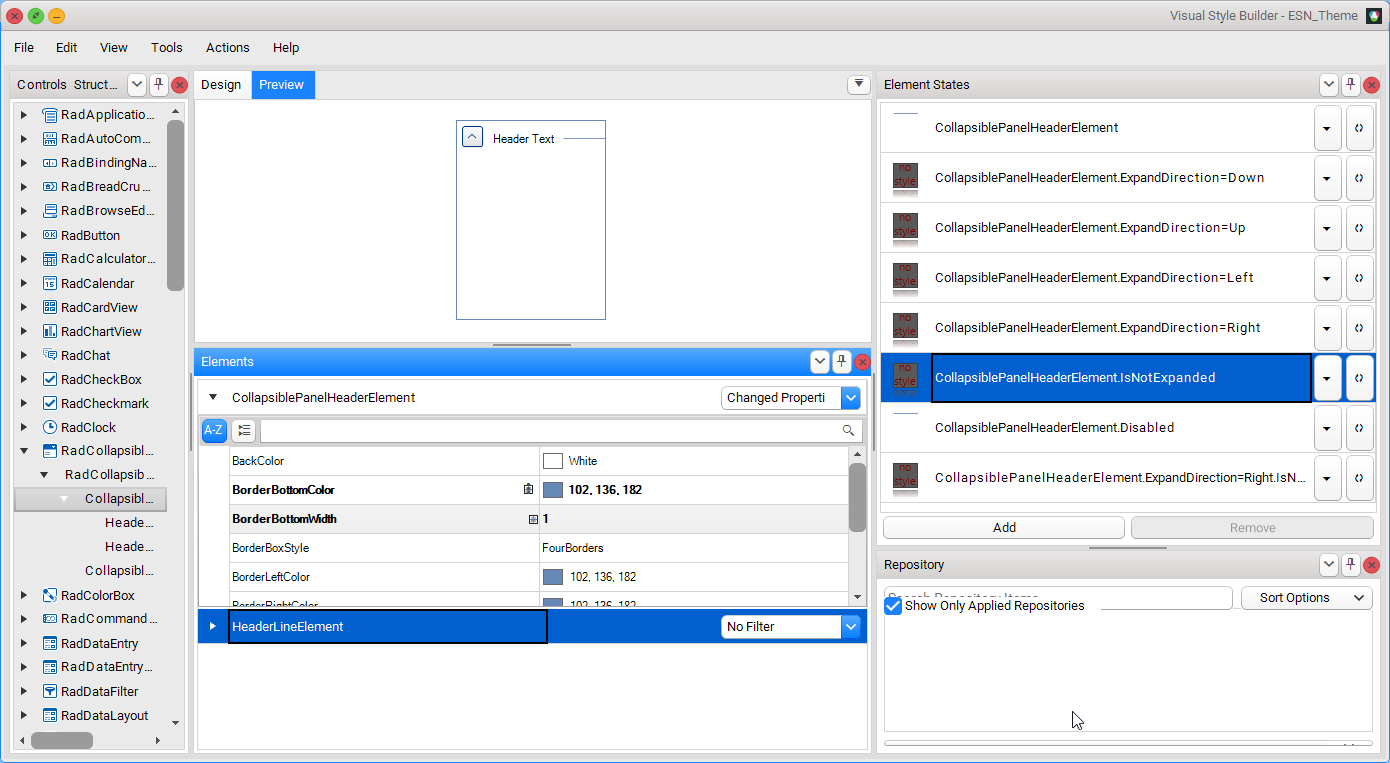Click the BorderLeftColor blue swatch
Screen dimensions: 1390x763
(x=553, y=577)
